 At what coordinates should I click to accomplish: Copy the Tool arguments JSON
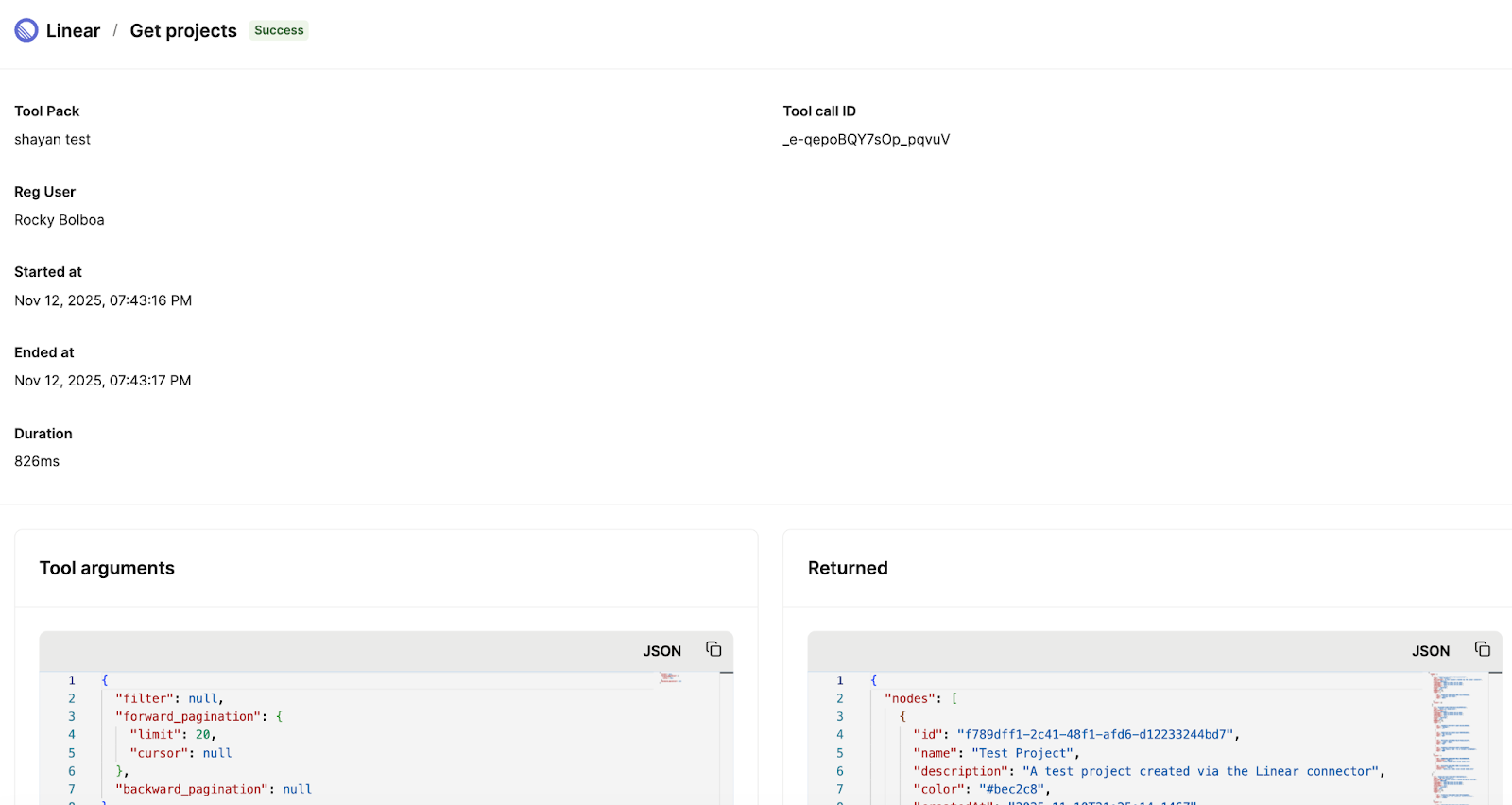point(713,649)
